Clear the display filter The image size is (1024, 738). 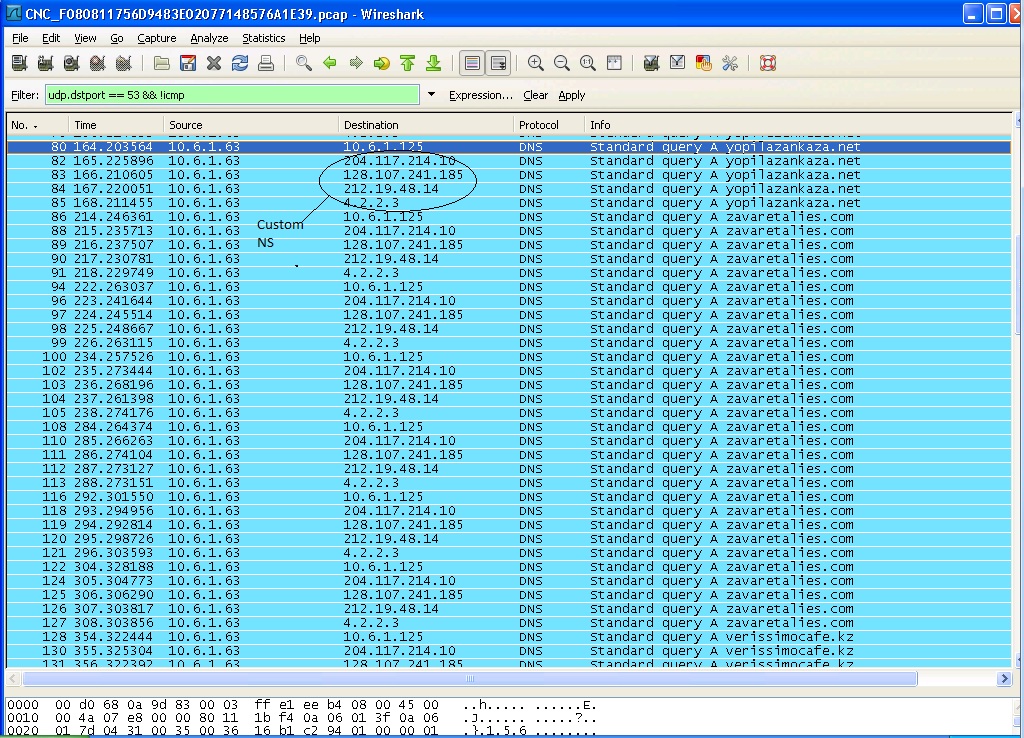pyautogui.click(x=536, y=95)
